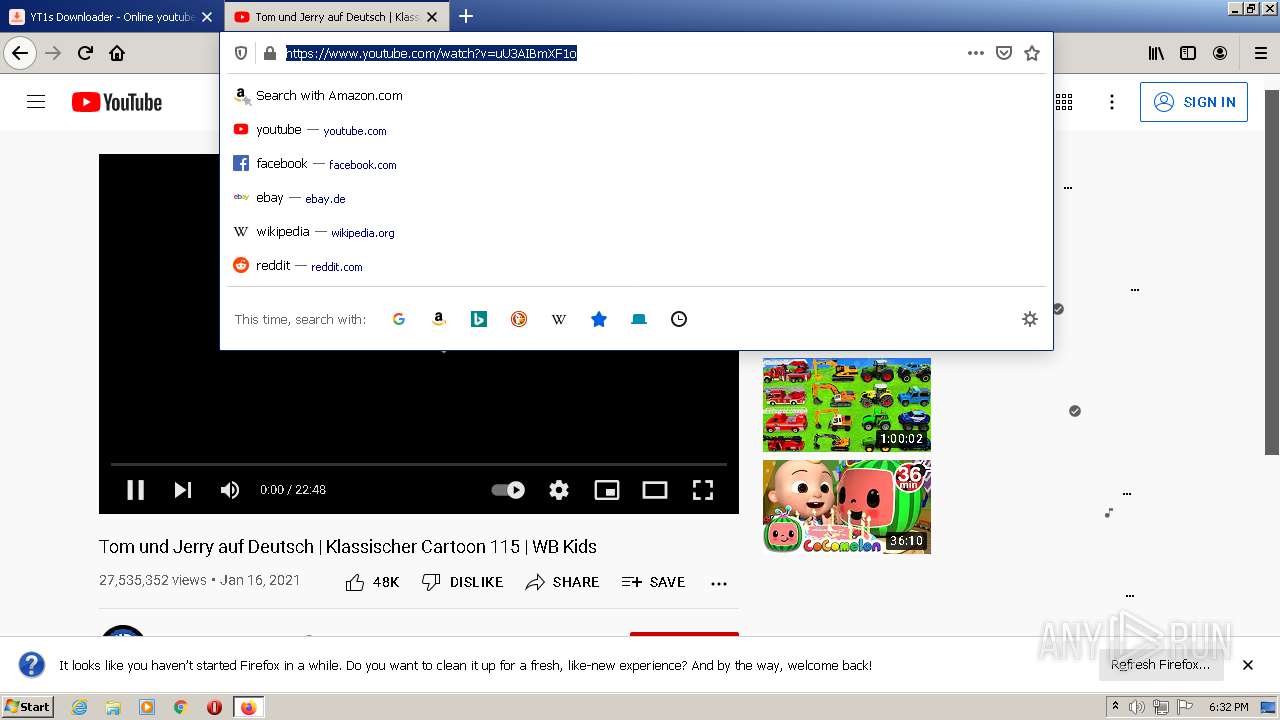Open the Library panel icon
Image resolution: width=1280 pixels, height=720 pixels.
[x=1156, y=53]
